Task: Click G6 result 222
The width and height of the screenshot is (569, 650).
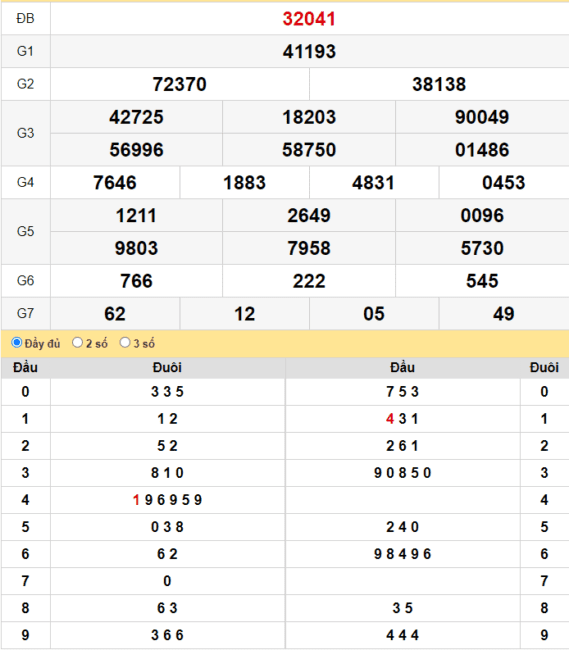Action: 309,281
